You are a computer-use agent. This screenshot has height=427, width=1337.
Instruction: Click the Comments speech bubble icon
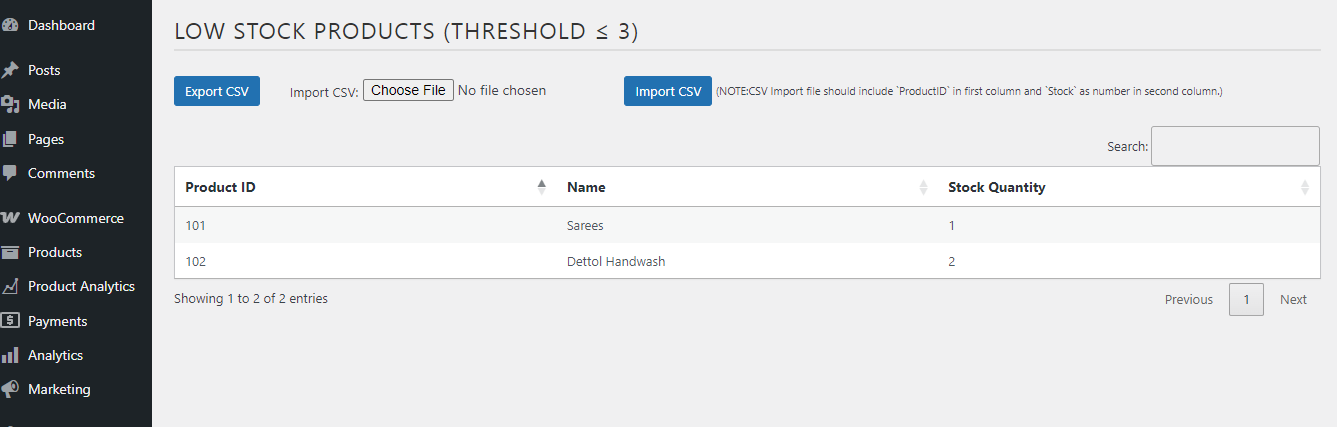point(10,173)
